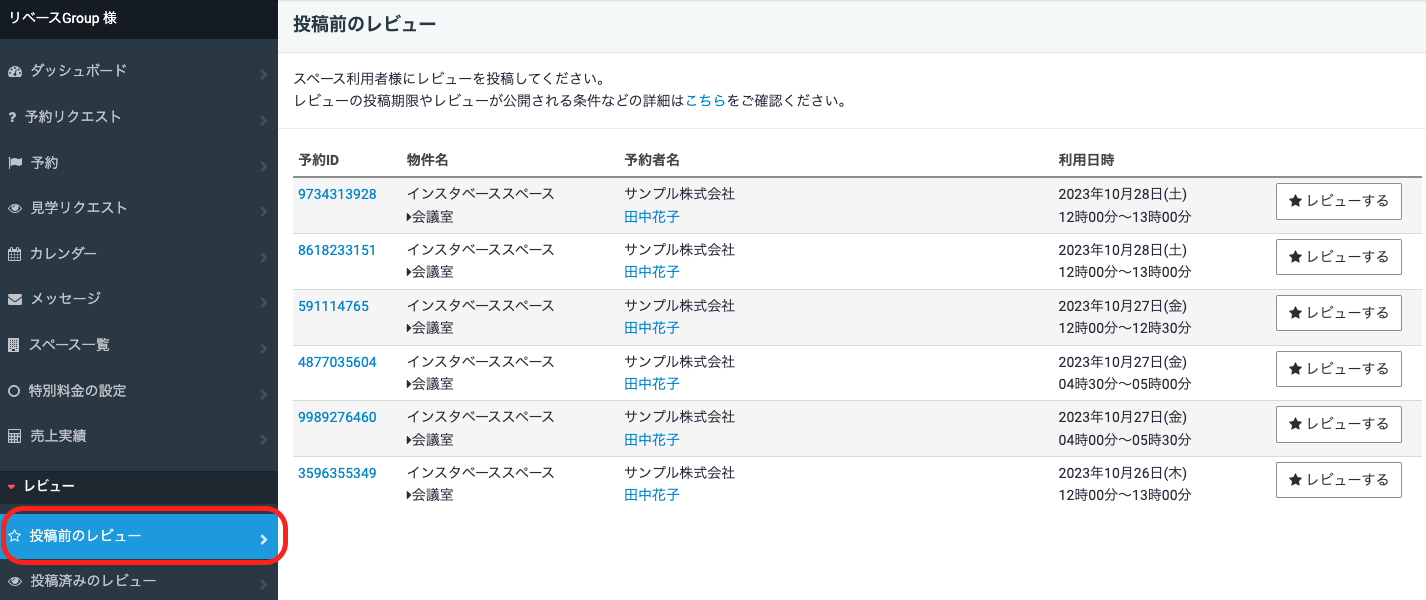Open the 予約リクエスト menu item
The height and width of the screenshot is (600, 1426).
point(139,117)
